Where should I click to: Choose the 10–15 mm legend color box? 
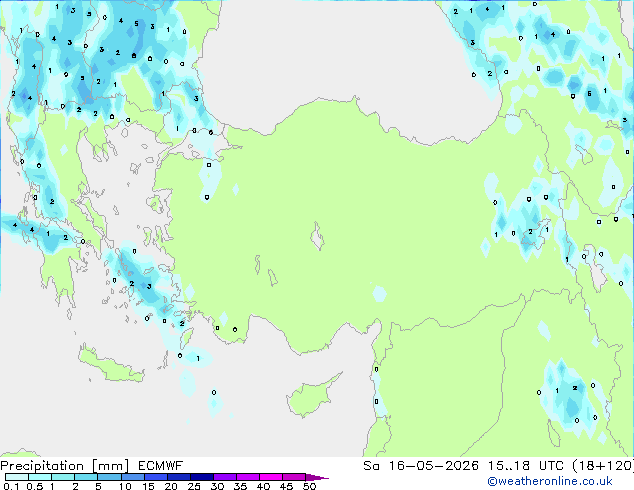coord(133,477)
